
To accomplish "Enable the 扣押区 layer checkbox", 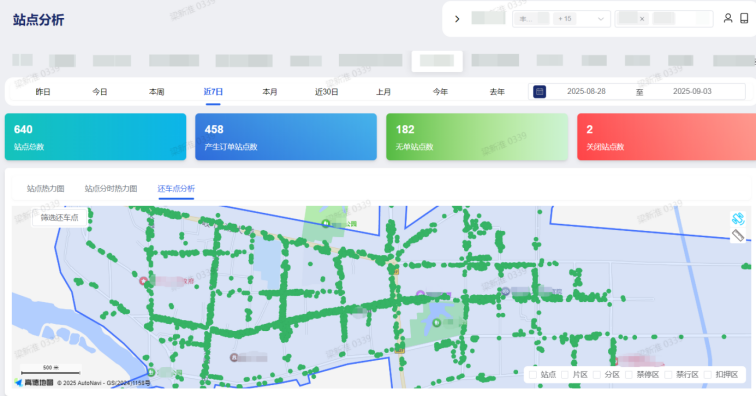I will 708,375.
